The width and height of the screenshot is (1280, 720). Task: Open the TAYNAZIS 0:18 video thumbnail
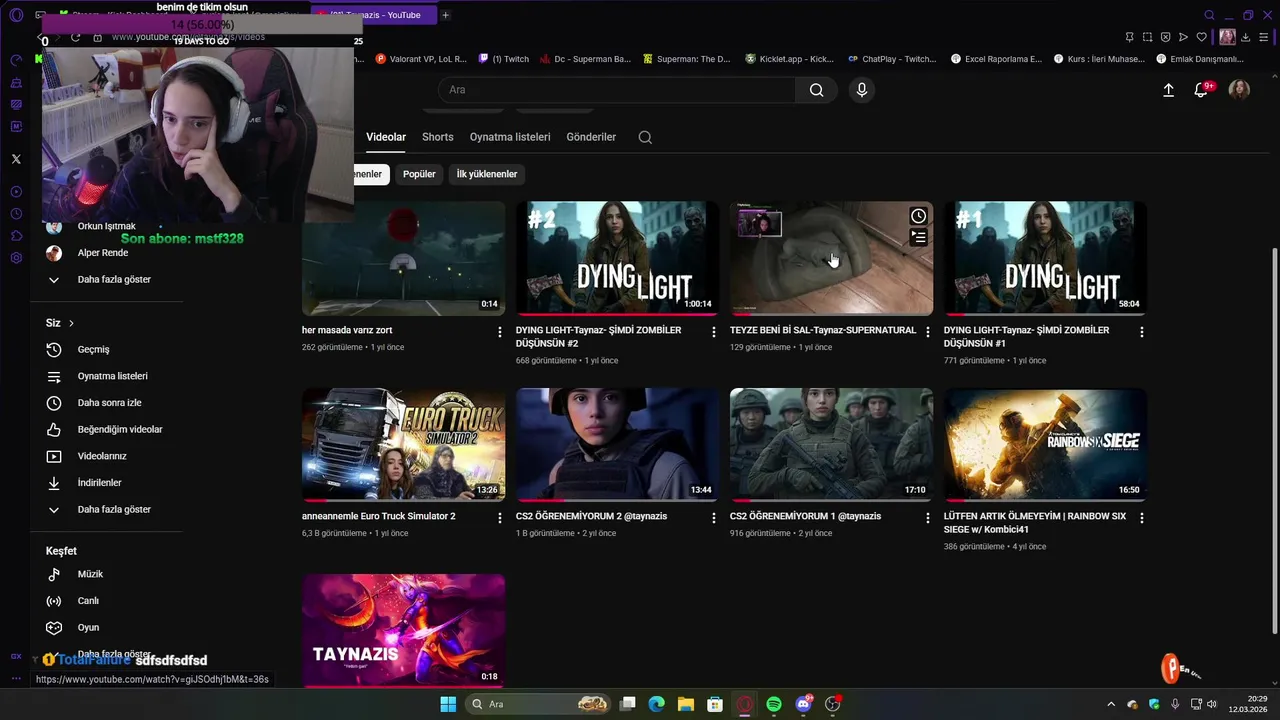coord(404,630)
